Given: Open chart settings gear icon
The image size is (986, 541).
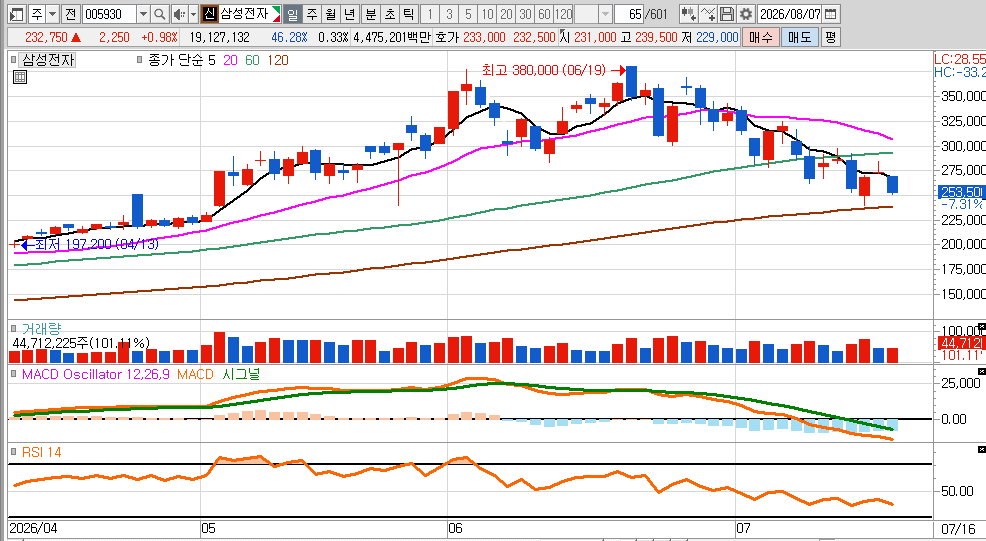Looking at the screenshot, I should (746, 14).
